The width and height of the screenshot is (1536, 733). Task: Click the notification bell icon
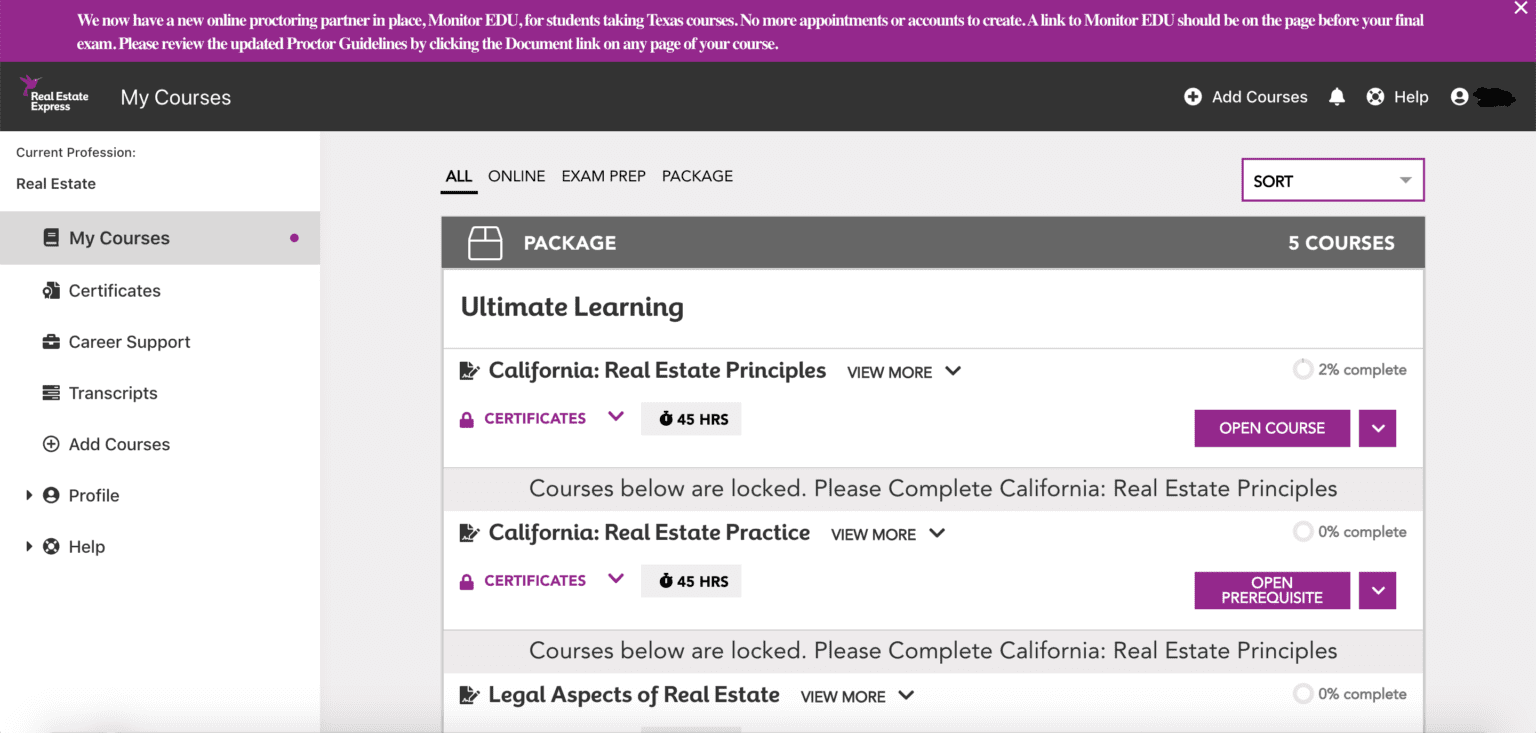(x=1337, y=97)
